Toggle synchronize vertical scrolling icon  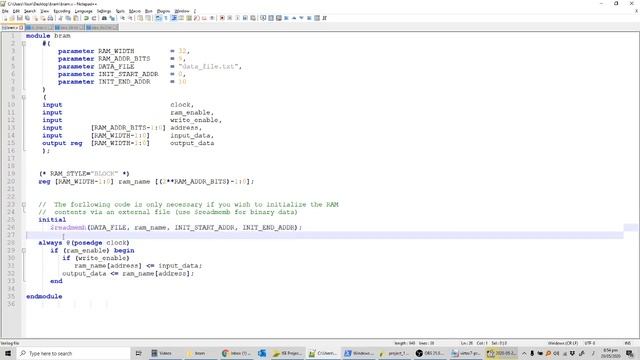click(140, 18)
